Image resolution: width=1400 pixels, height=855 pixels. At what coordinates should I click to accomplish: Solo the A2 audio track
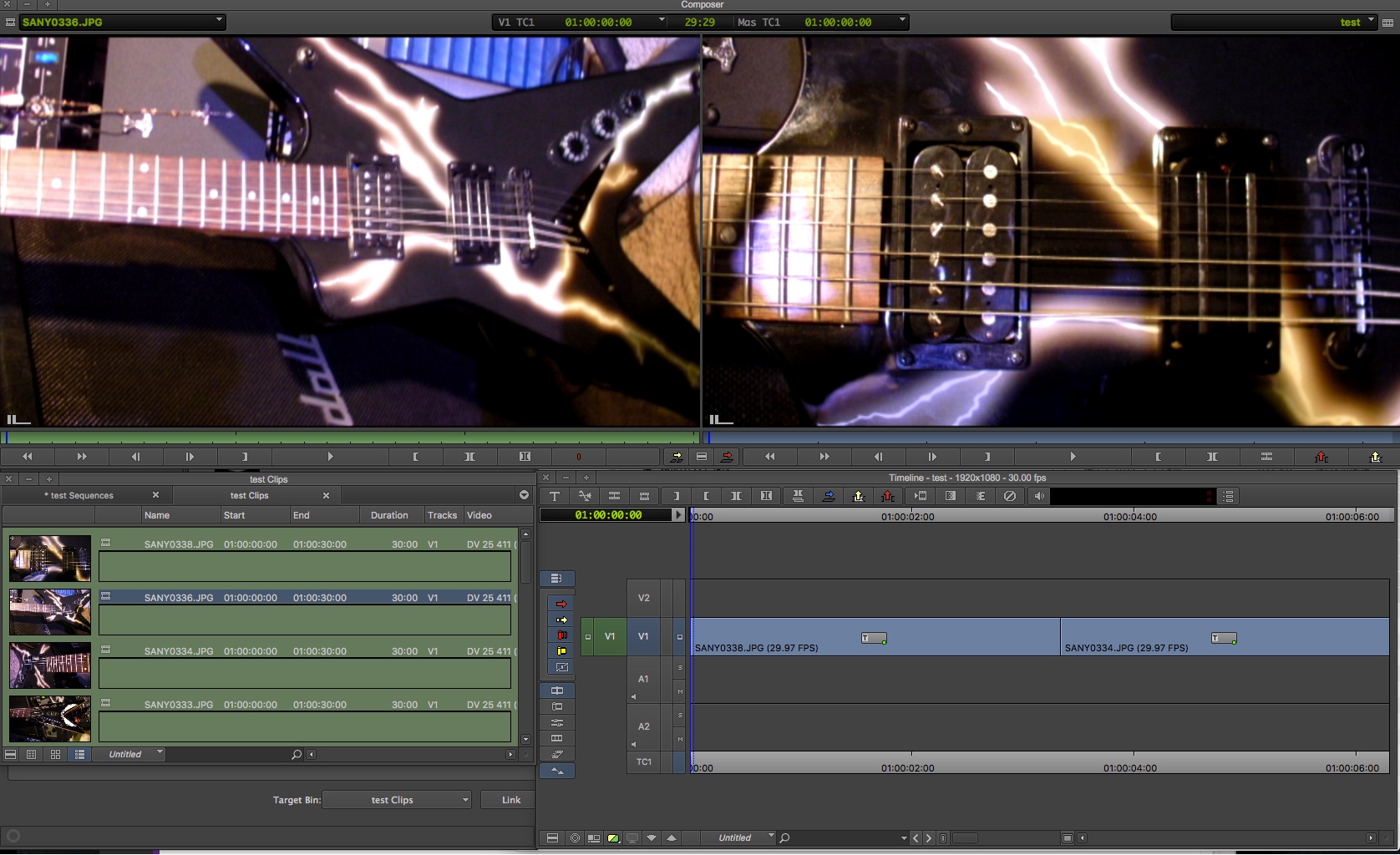click(x=680, y=715)
